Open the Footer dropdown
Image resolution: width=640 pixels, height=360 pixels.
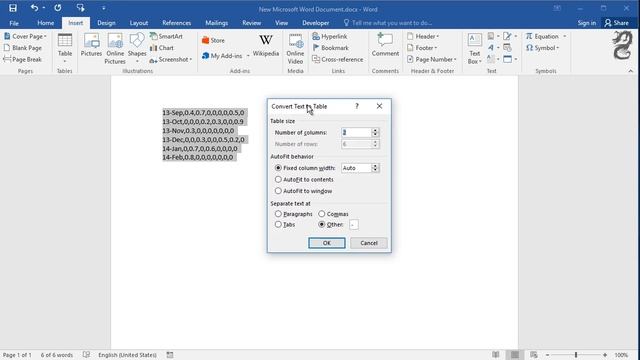(x=422, y=48)
